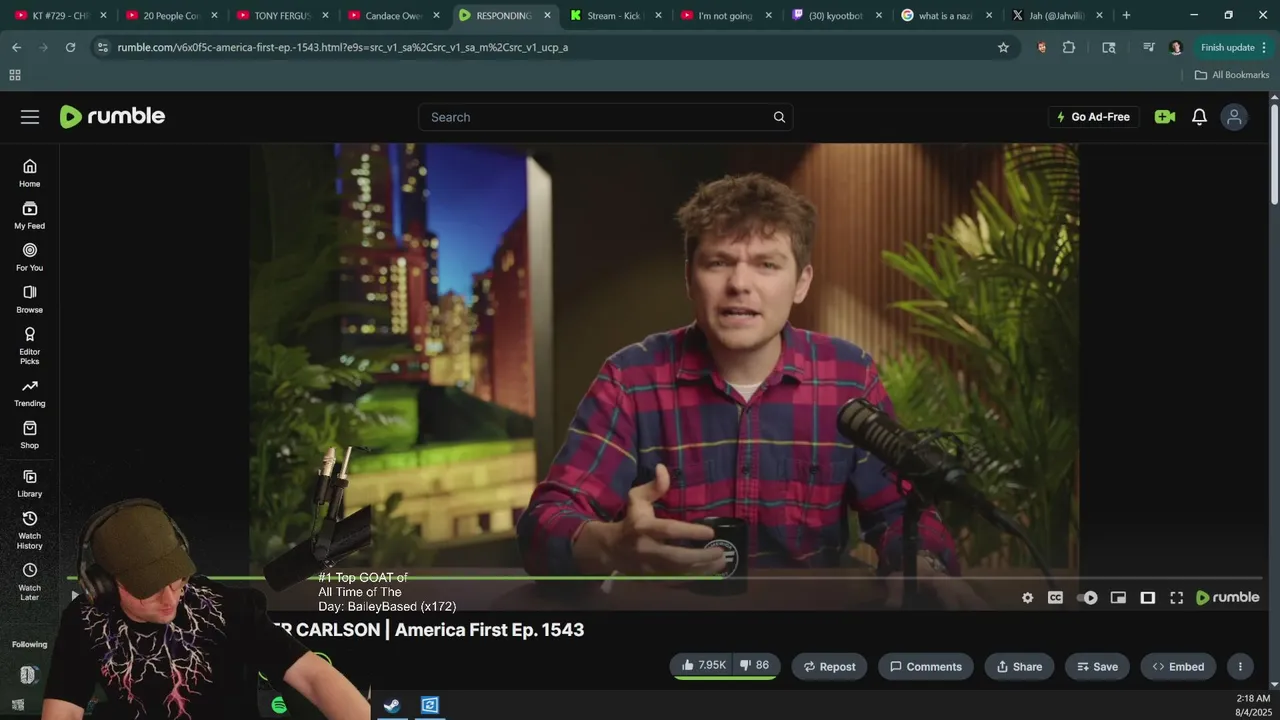Click the address bar URL

pos(342,47)
